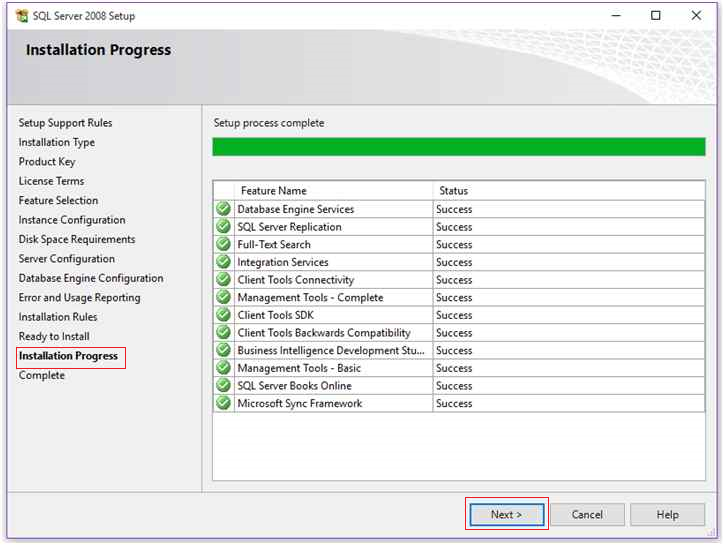The width and height of the screenshot is (724, 545).
Task: Cancel the setup wizard
Action: [x=587, y=514]
